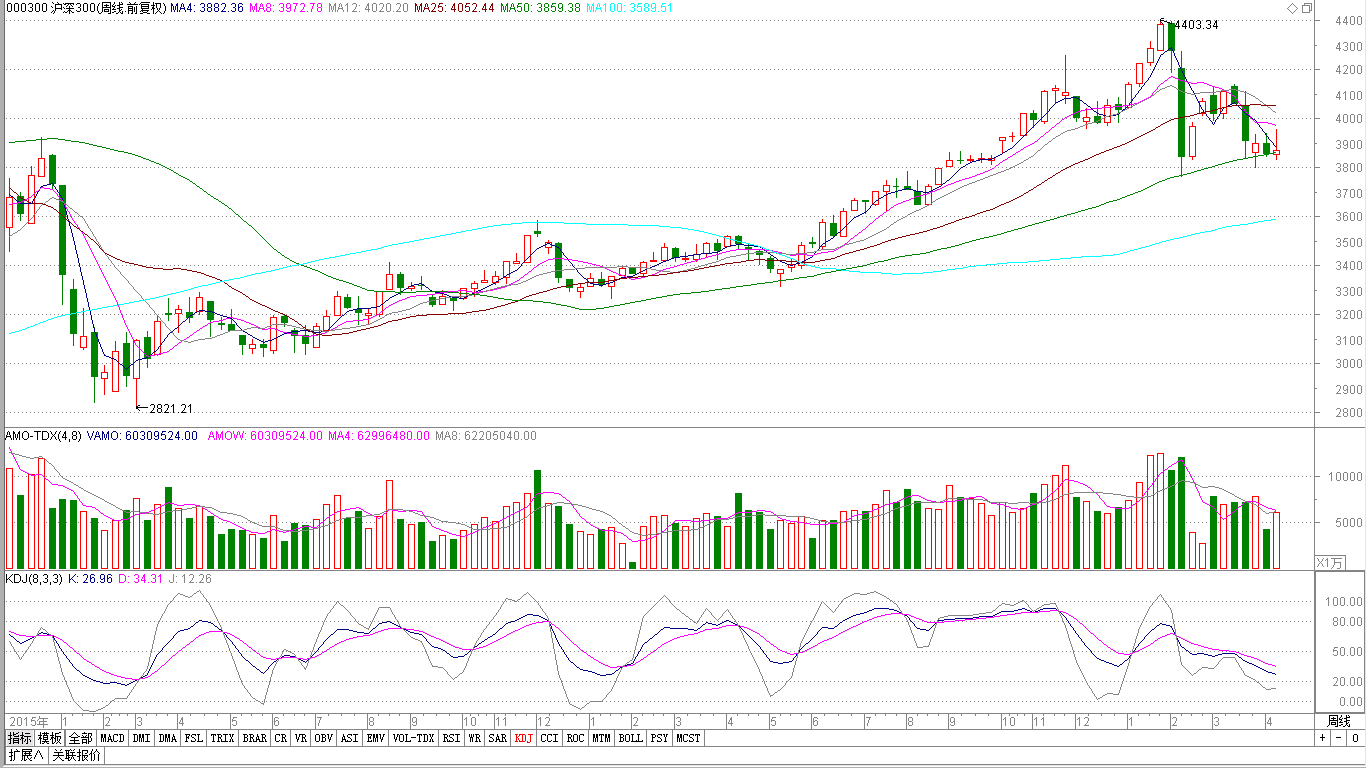Image resolution: width=1366 pixels, height=768 pixels.
Task: Select the VR indicator
Action: pyautogui.click(x=301, y=738)
